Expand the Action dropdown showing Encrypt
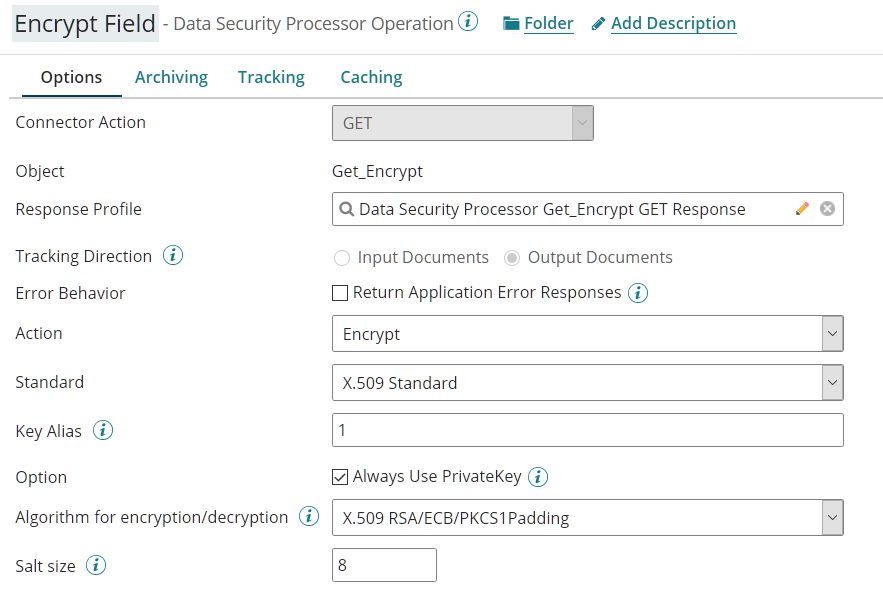883x604 pixels. [x=832, y=334]
